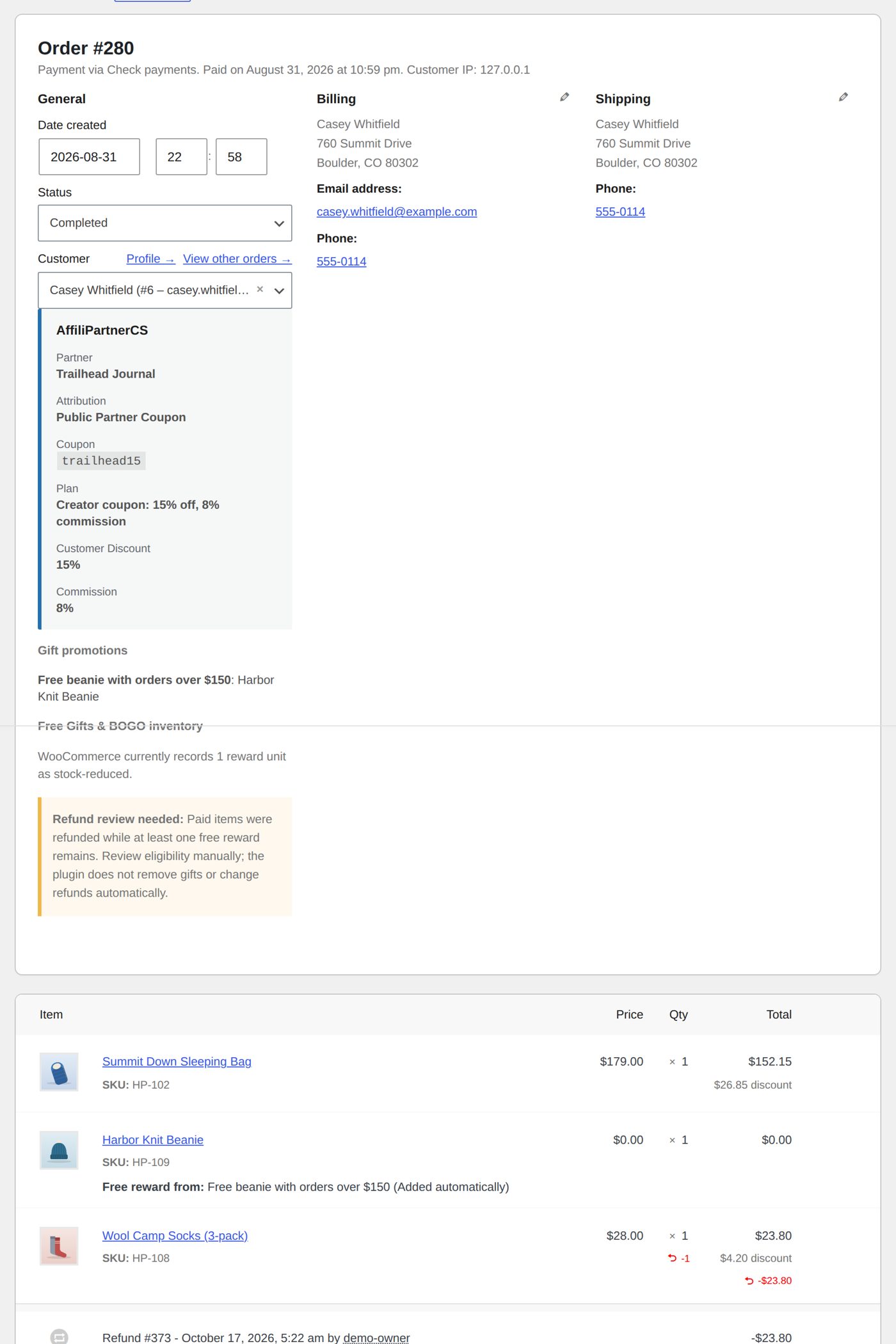Image resolution: width=896 pixels, height=1344 pixels.
Task: Click the refund icon beside Refund #373
Action: point(59,1336)
